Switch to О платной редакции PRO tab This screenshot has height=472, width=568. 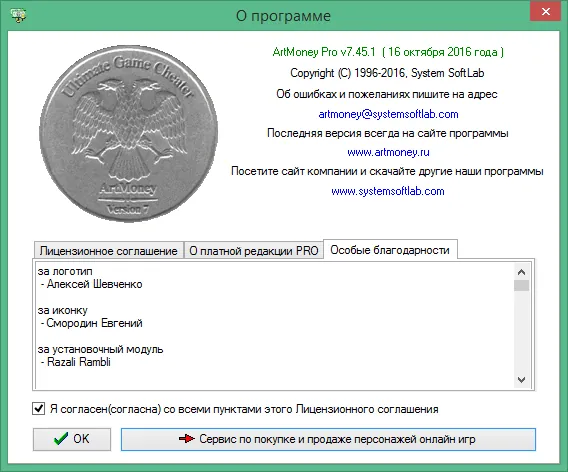pyautogui.click(x=254, y=251)
